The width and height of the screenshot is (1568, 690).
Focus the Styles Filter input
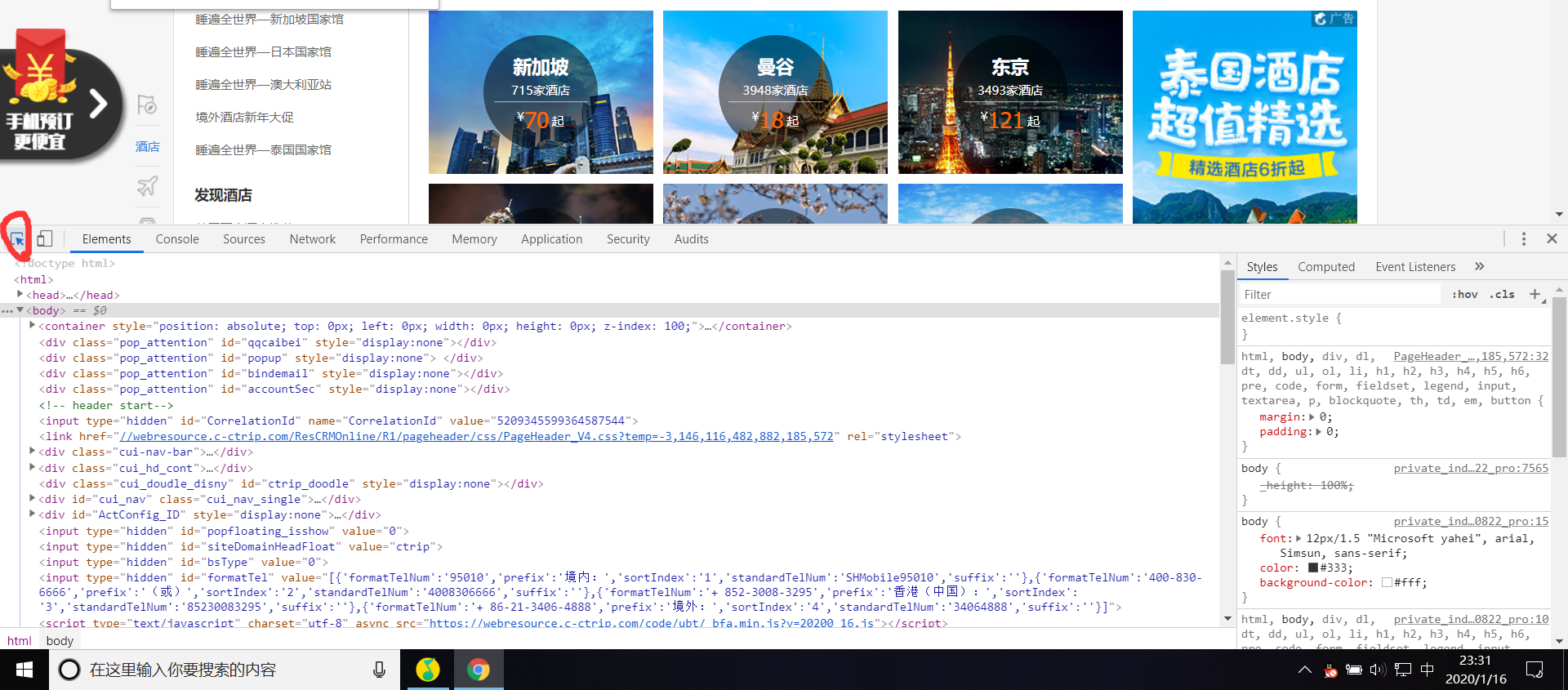coord(1339,295)
